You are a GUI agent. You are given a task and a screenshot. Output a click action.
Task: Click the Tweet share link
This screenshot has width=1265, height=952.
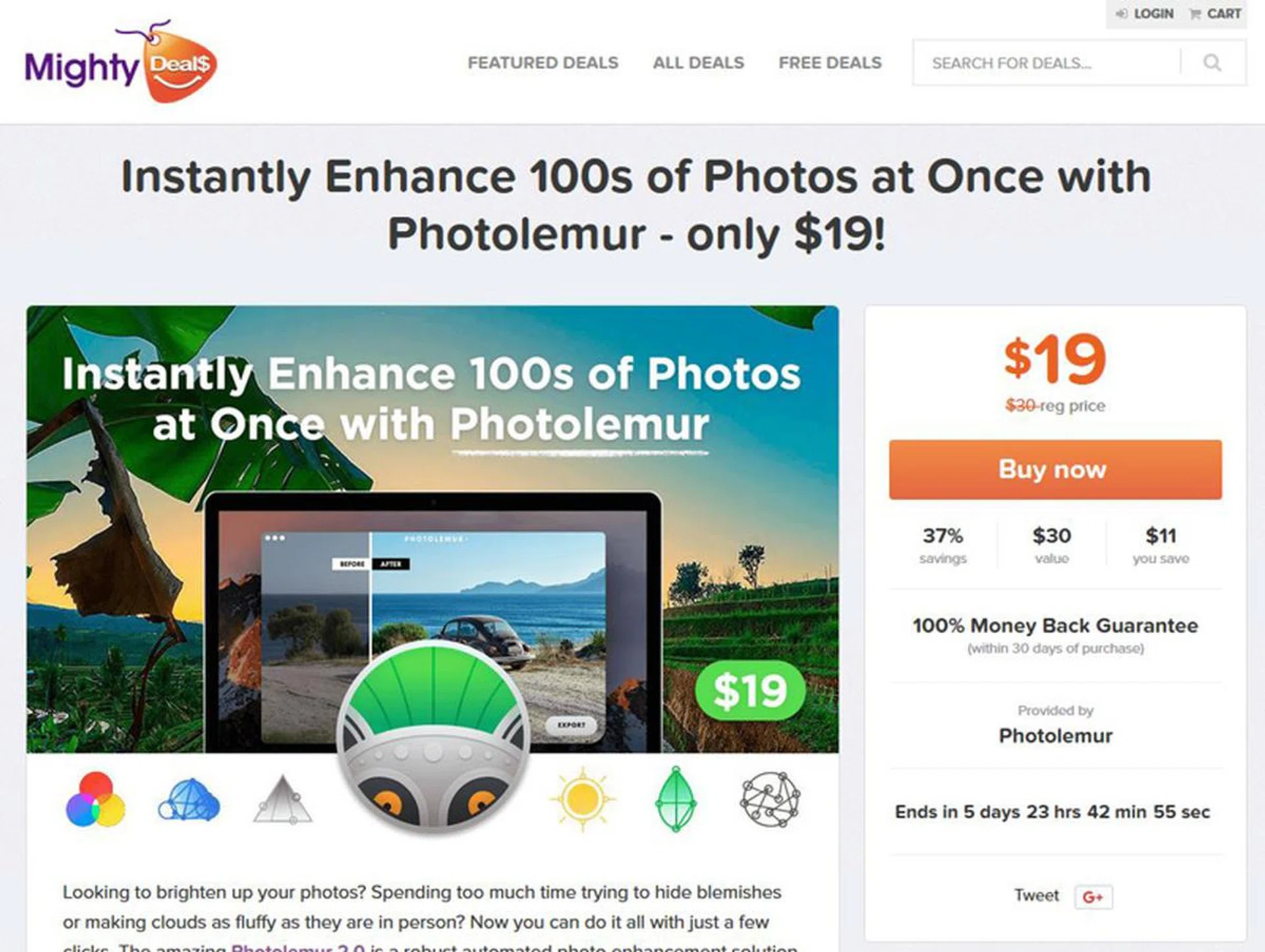(x=1036, y=895)
